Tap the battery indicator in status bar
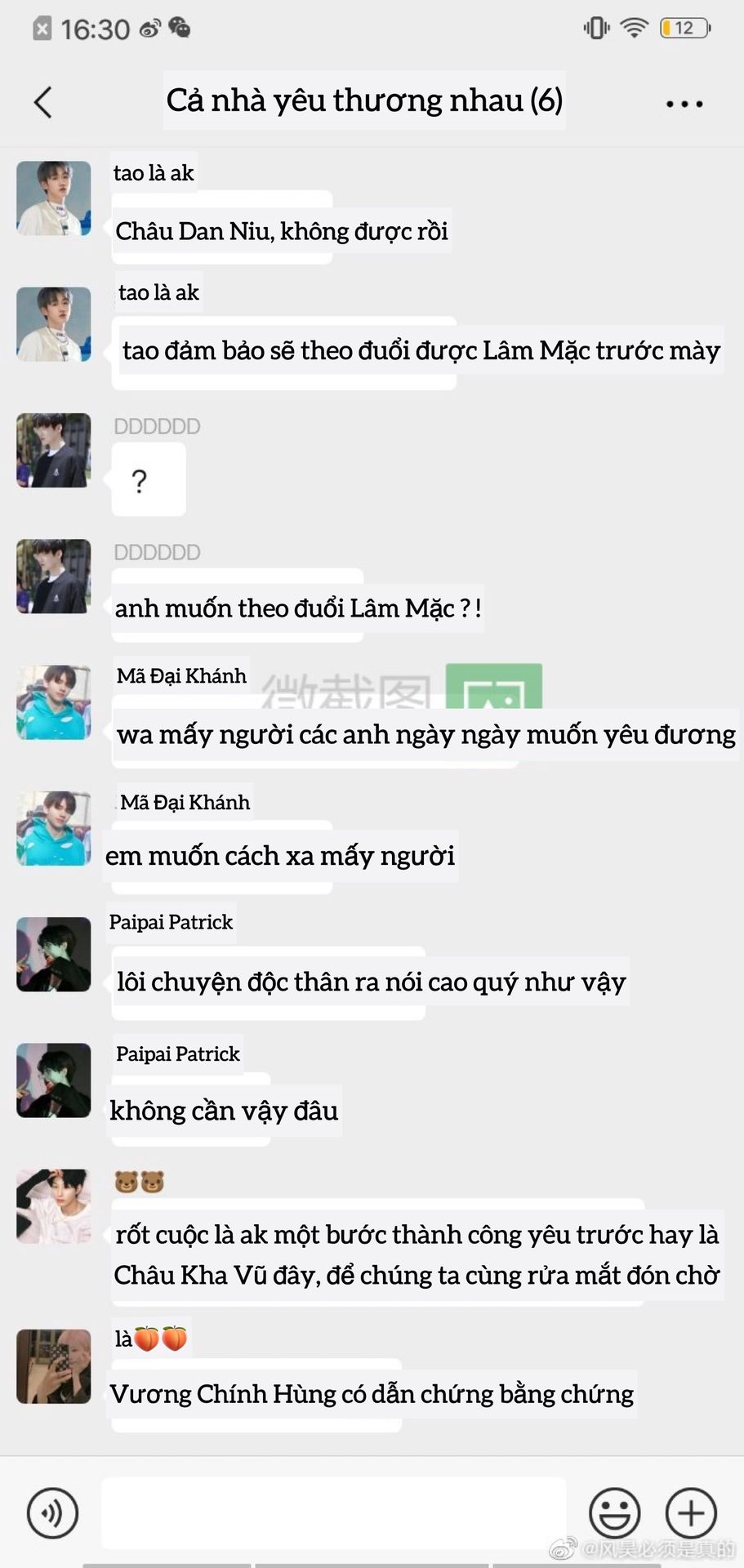The image size is (744, 1568). (x=684, y=29)
